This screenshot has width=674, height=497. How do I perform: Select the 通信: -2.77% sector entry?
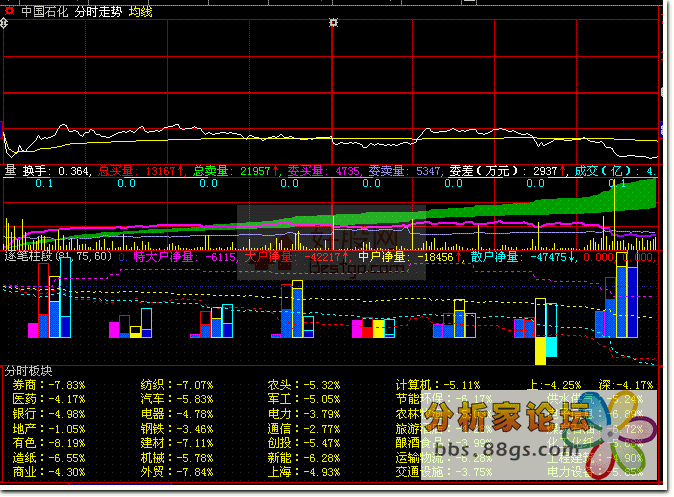[x=304, y=429]
